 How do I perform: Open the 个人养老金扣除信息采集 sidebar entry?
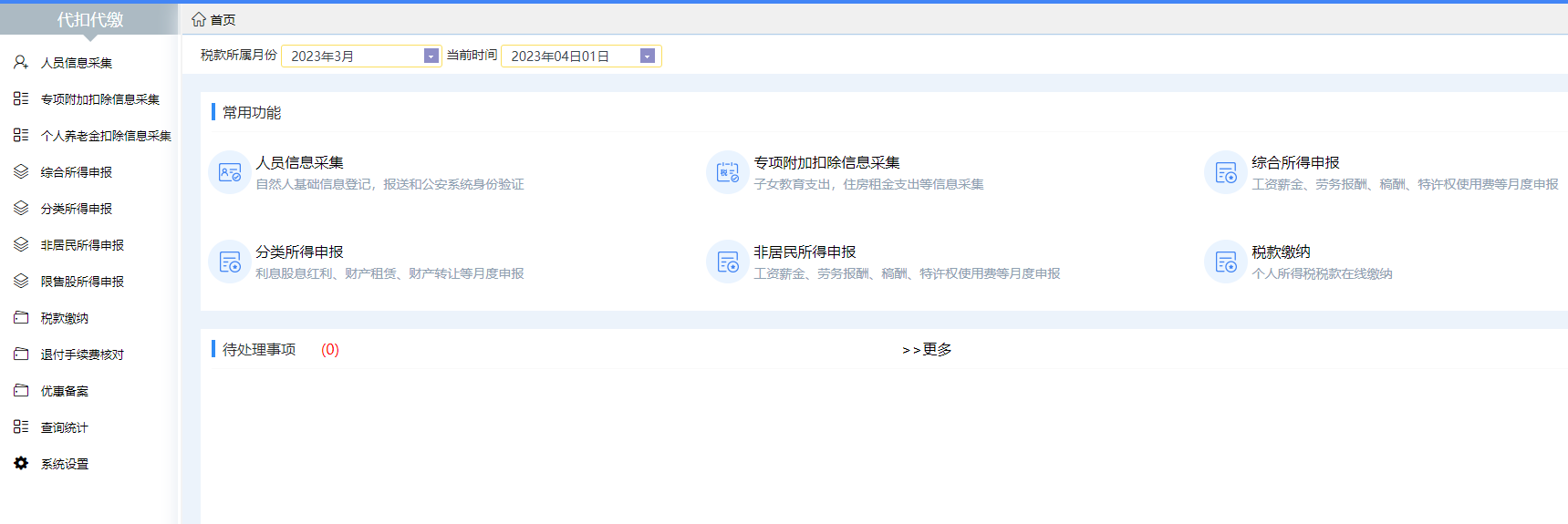[x=106, y=136]
